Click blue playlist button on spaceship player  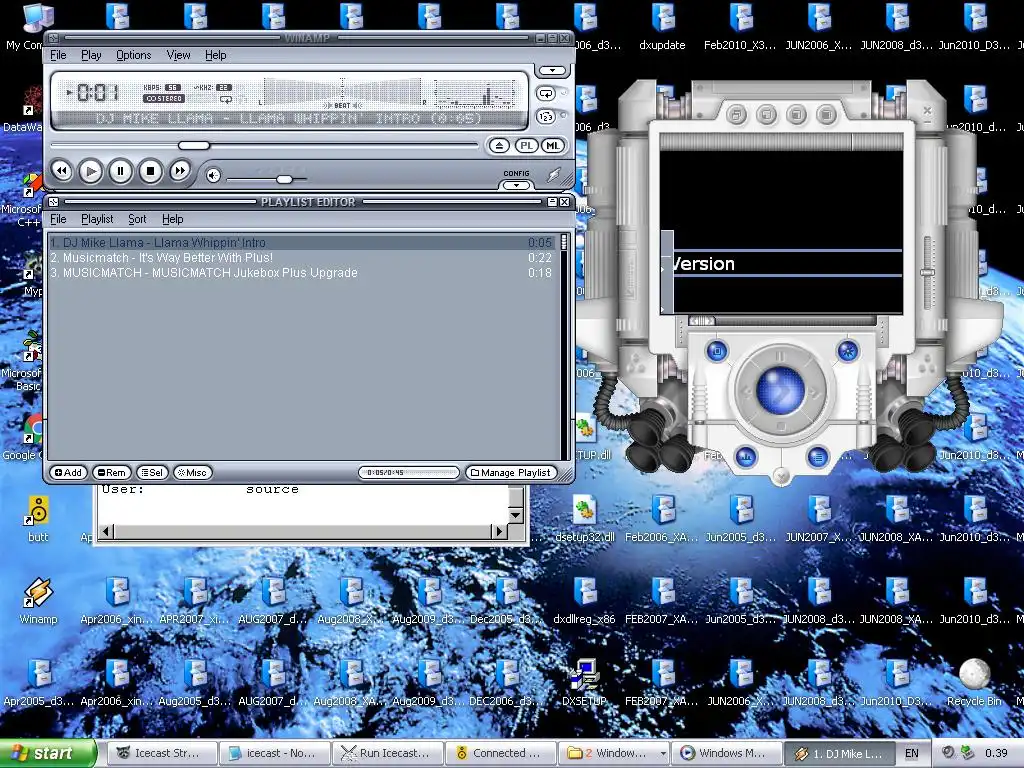click(817, 456)
